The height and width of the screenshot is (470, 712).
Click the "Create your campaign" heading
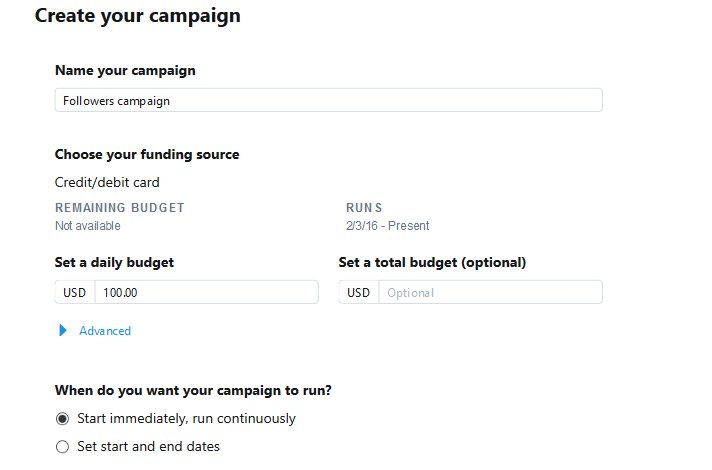[137, 17]
